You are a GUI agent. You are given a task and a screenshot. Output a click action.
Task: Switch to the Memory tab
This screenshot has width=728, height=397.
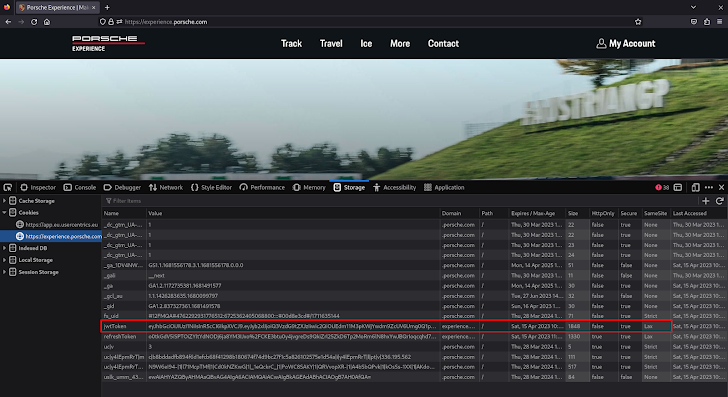pyautogui.click(x=309, y=188)
